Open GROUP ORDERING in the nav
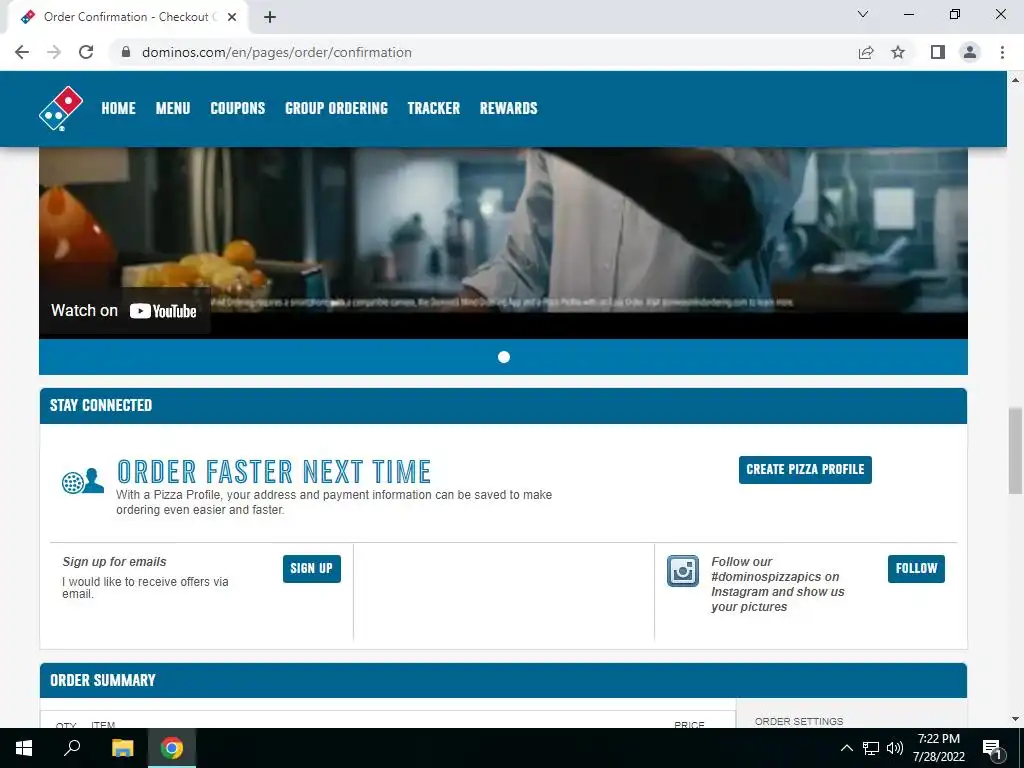The width and height of the screenshot is (1024, 768). click(x=336, y=108)
